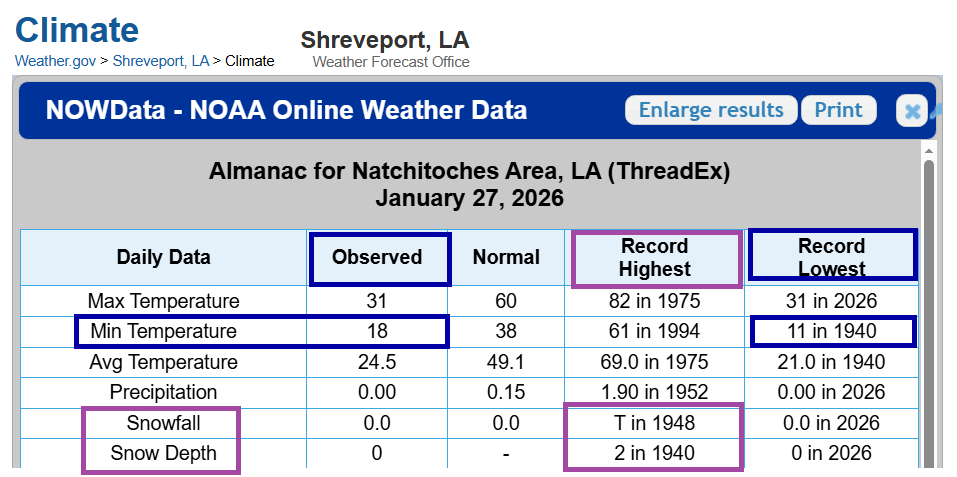Image resolution: width=957 pixels, height=477 pixels.
Task: Click the Enlarge results button
Action: (711, 110)
